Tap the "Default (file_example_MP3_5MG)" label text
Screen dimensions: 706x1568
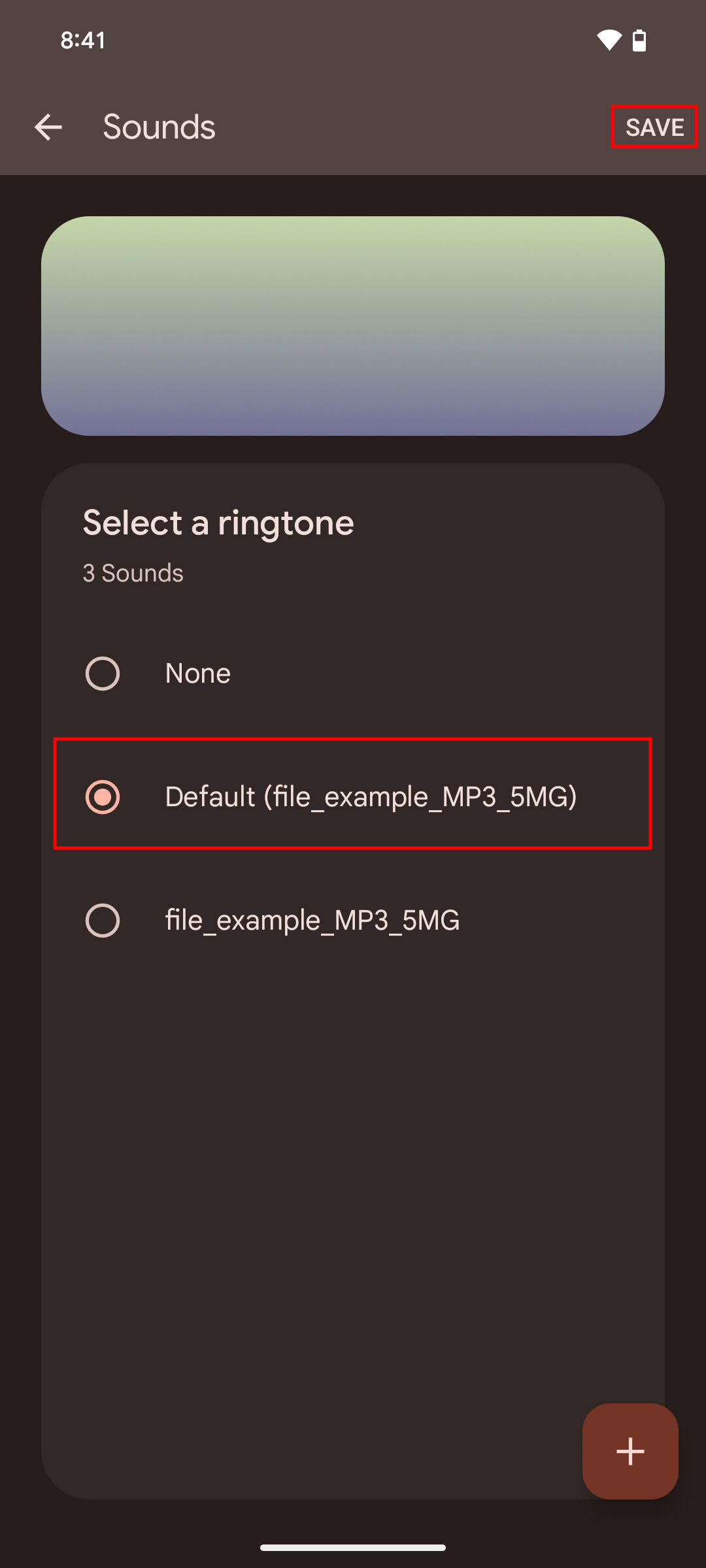pyautogui.click(x=371, y=797)
